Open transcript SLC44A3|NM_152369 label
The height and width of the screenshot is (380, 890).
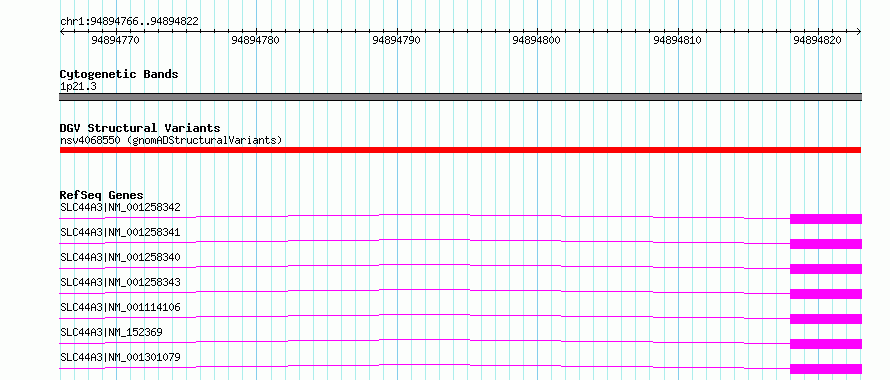(x=111, y=332)
